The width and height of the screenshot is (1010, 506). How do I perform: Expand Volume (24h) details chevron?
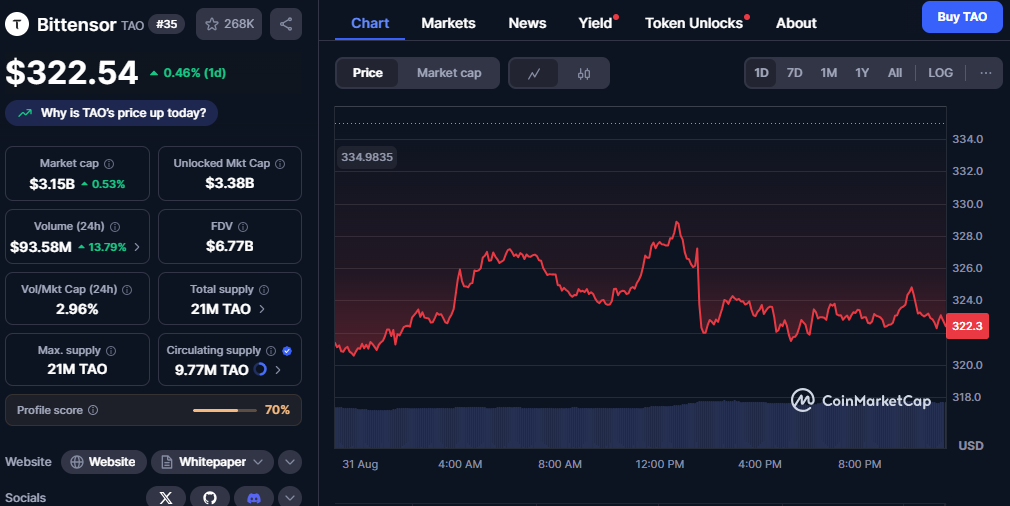(137, 247)
